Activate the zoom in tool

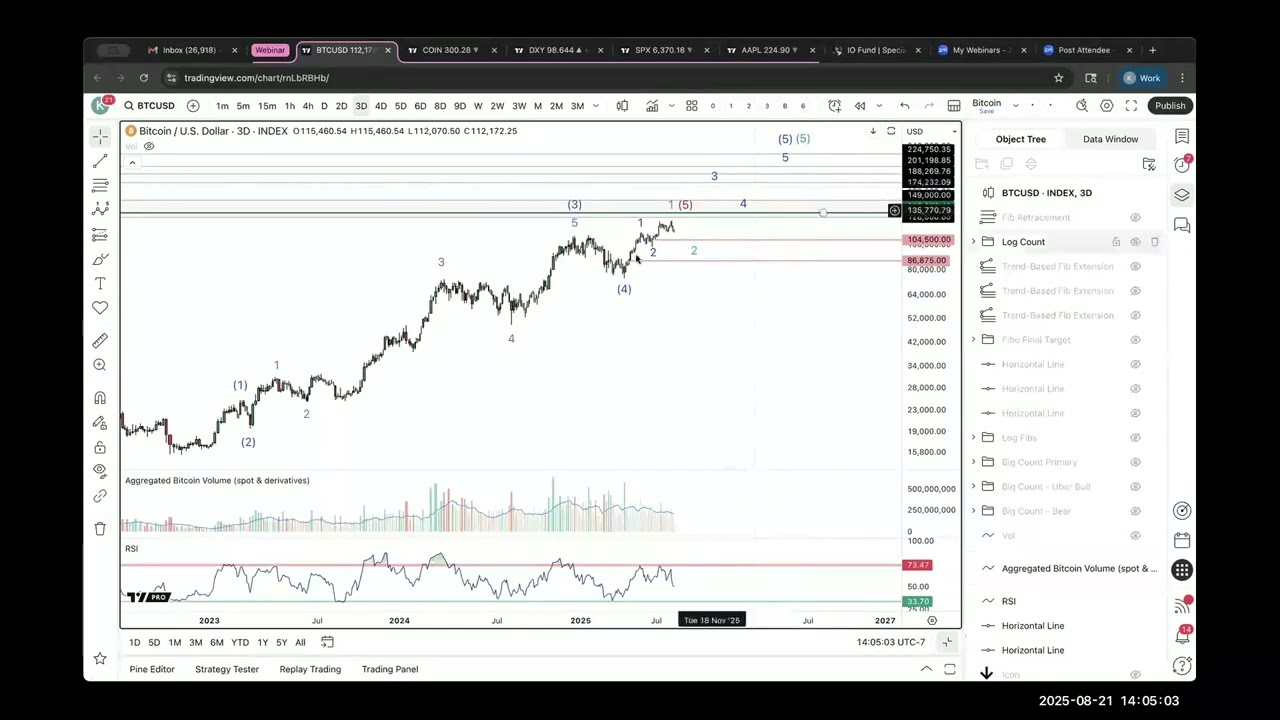100,365
